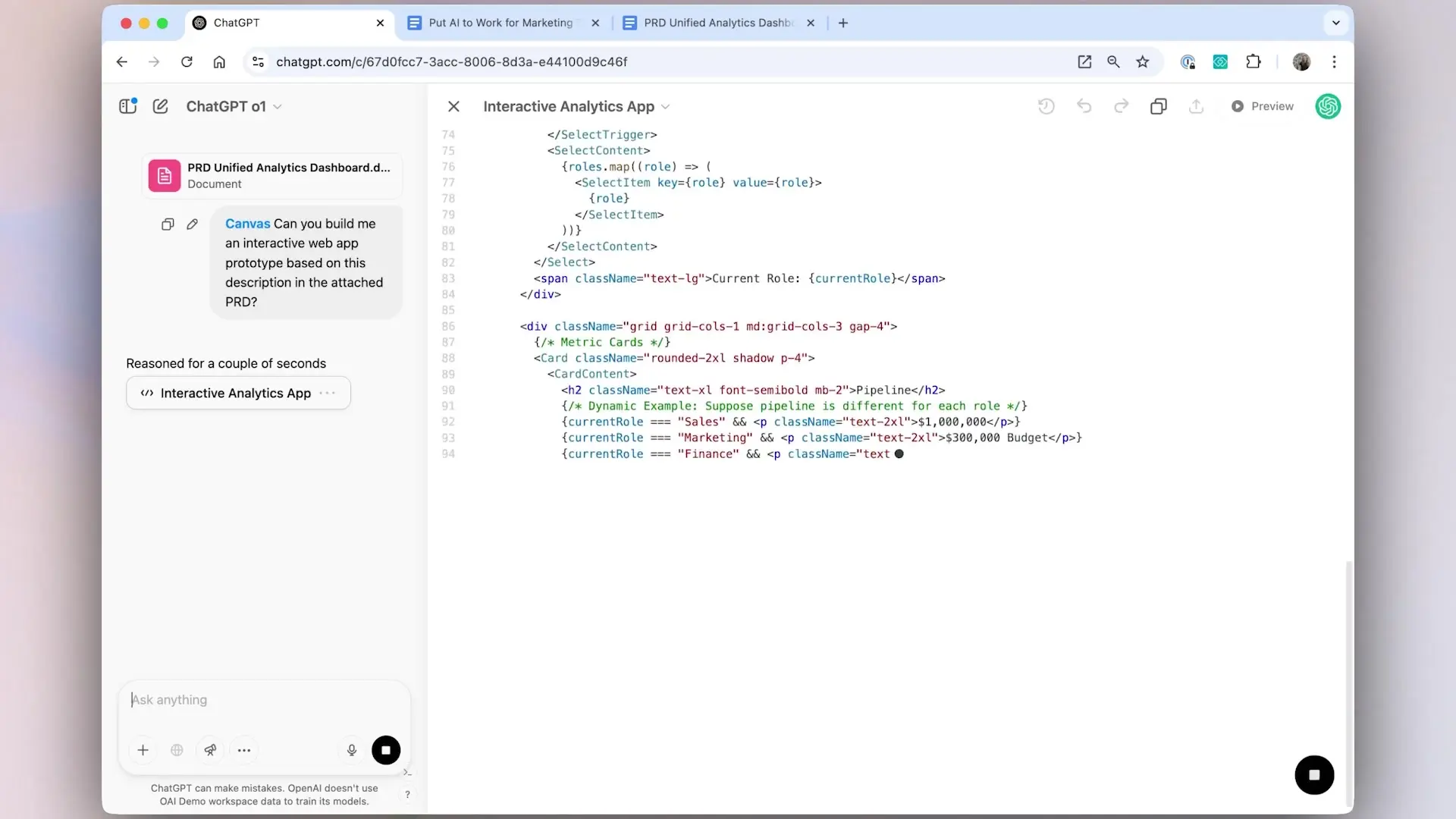Open a new browser tab

click(843, 23)
